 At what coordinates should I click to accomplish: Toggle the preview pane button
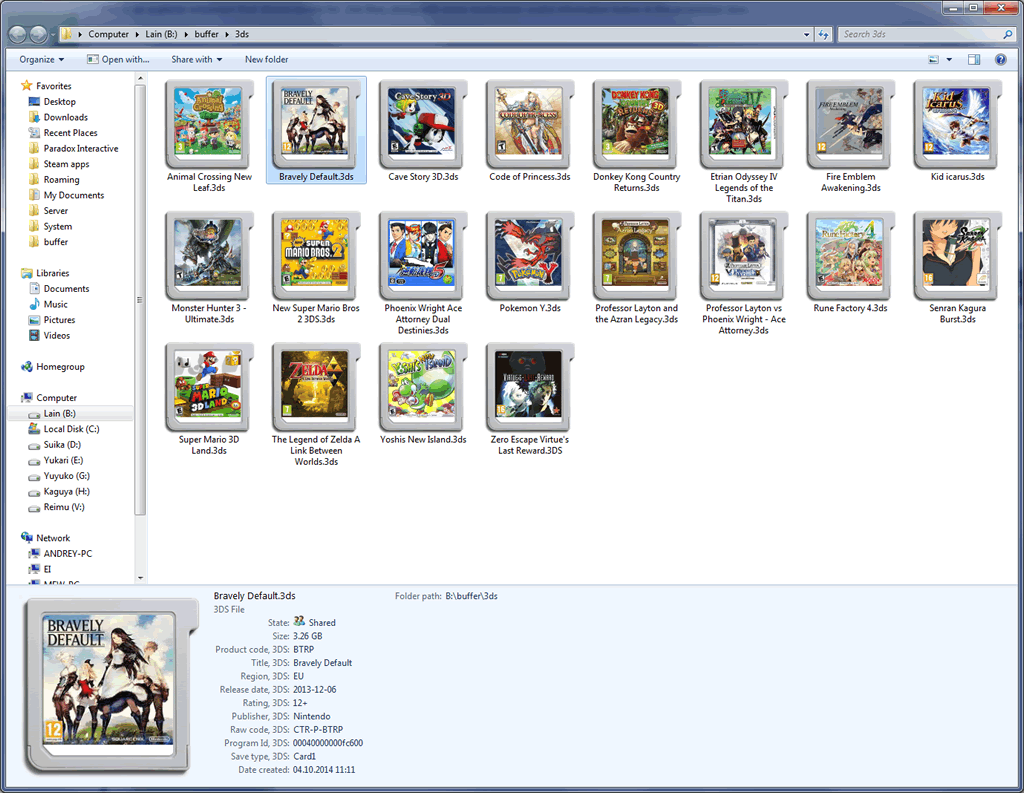[x=974, y=59]
